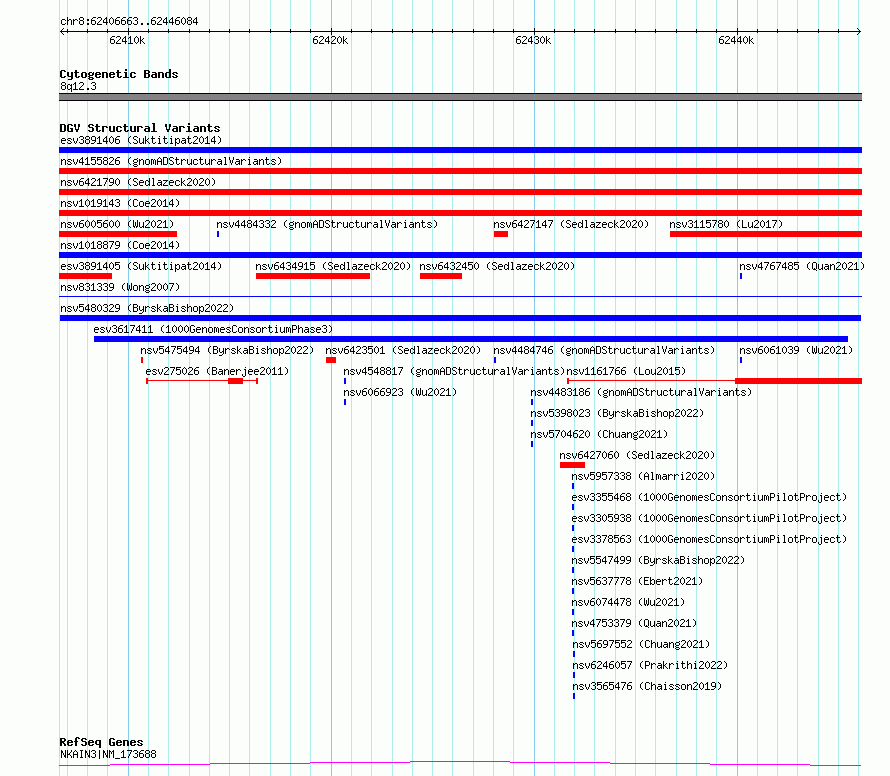Select the nsv4155826 gnomAD red variant bar

tap(460, 171)
